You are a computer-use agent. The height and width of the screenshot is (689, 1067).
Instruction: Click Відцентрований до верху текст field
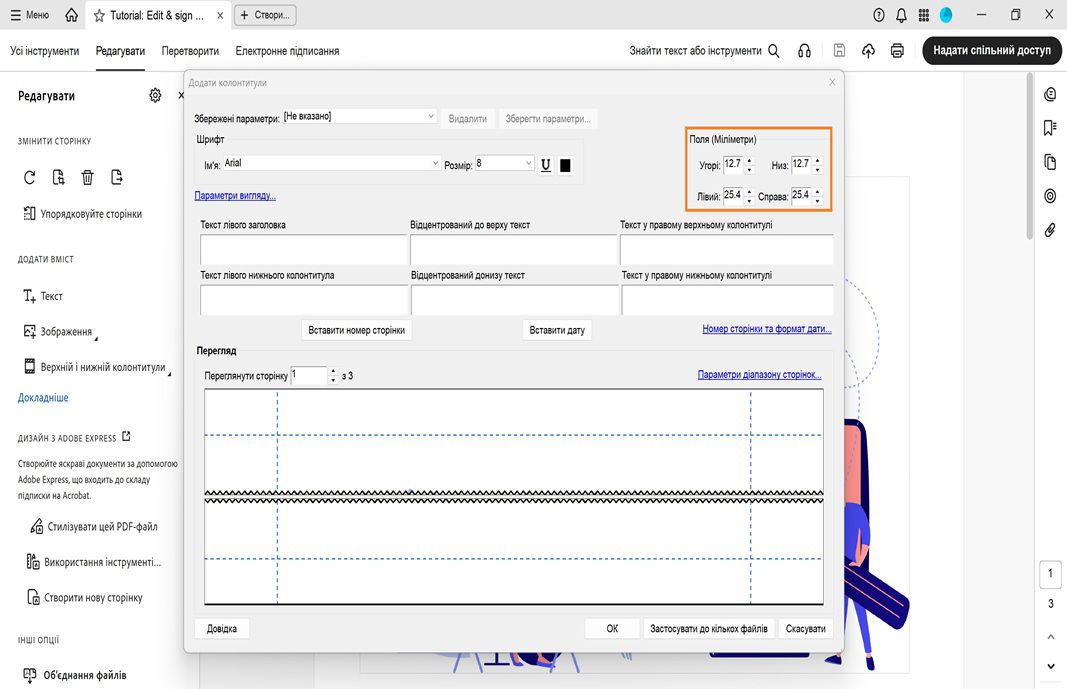click(514, 250)
